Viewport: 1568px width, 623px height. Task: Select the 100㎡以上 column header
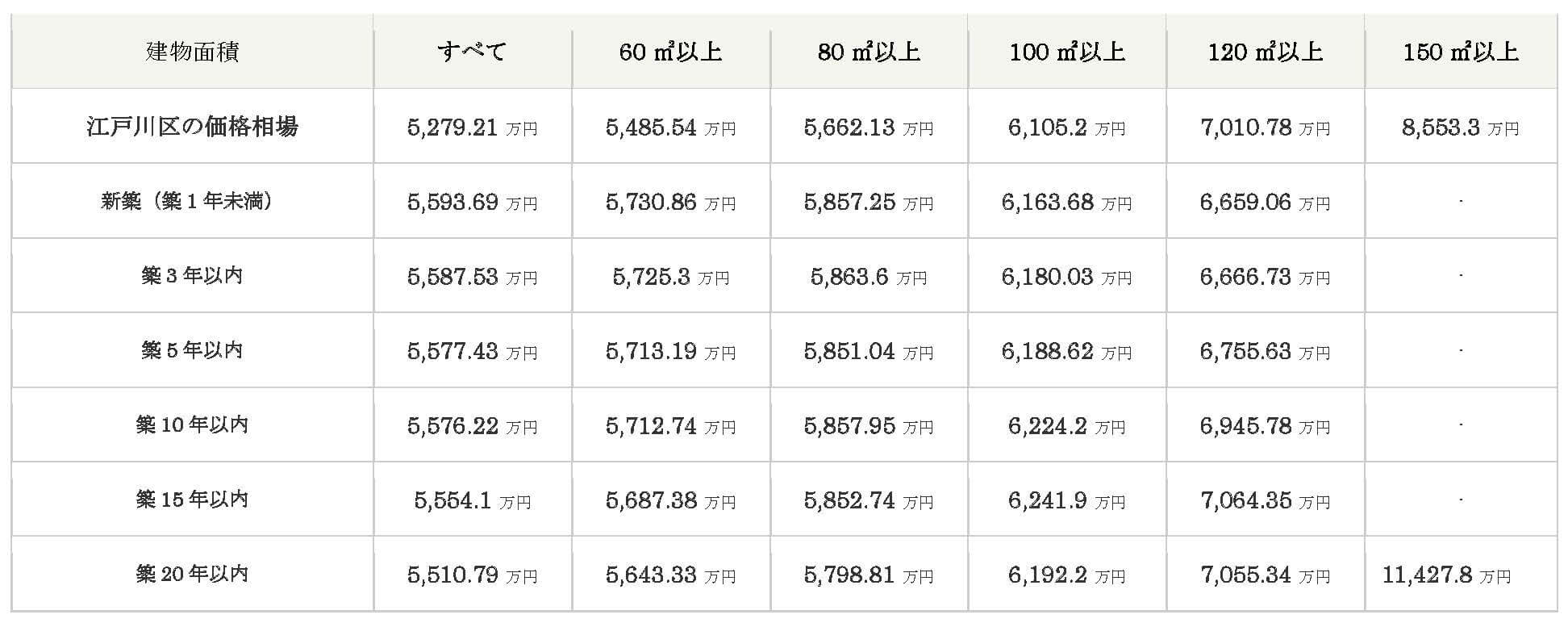(x=1067, y=52)
